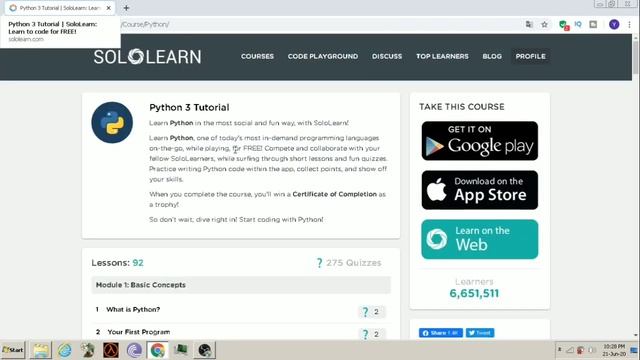Image resolution: width=640 pixels, height=360 pixels.
Task: Click the address bar URL field
Action: tap(318, 24)
